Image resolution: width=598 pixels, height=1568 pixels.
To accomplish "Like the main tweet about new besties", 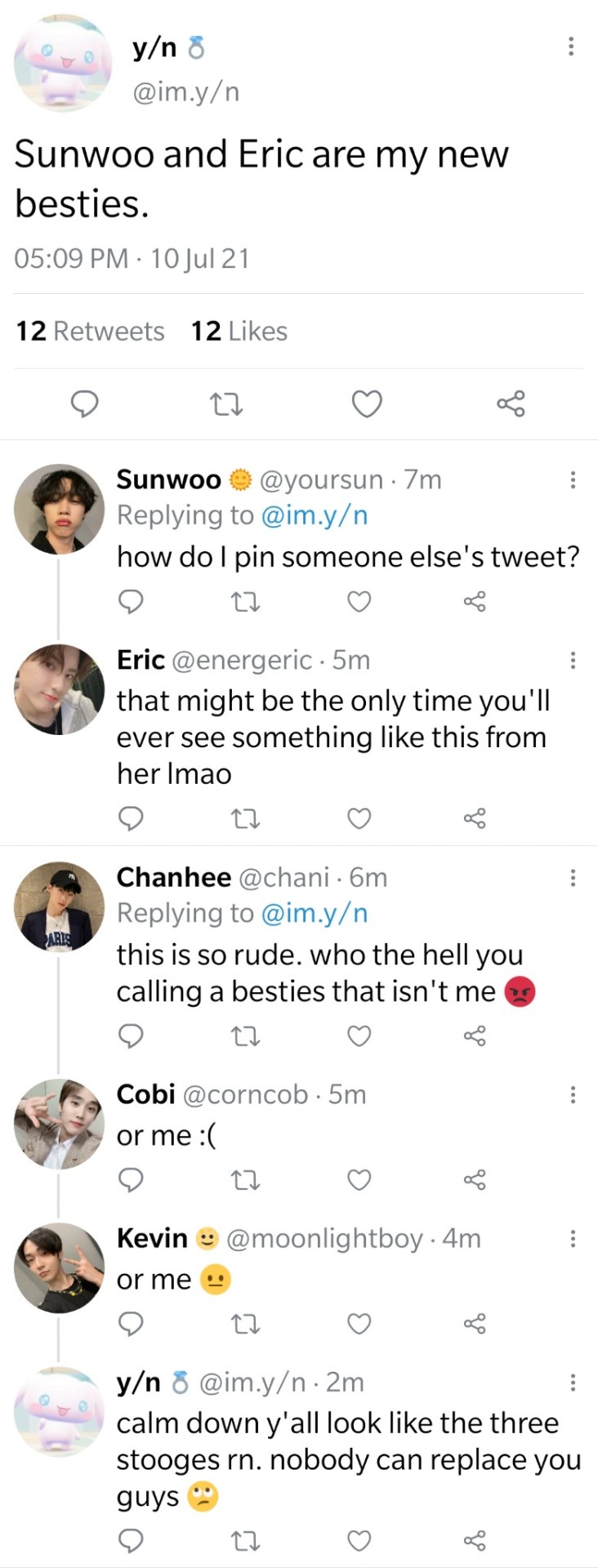I will [366, 404].
